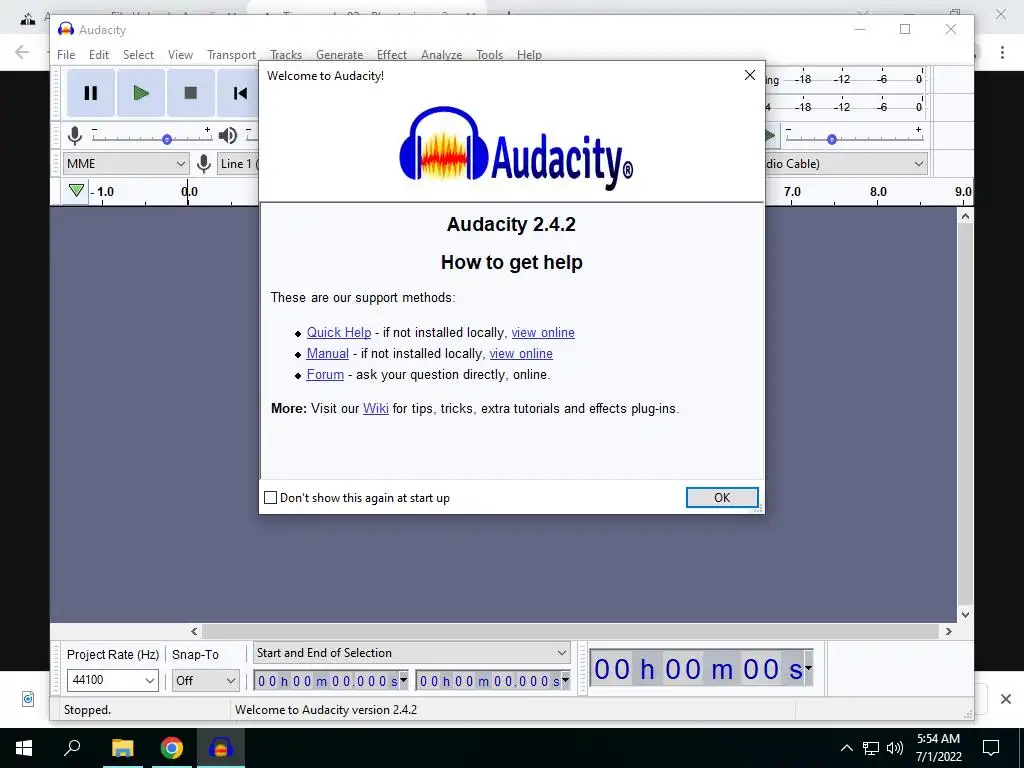Open the Generate menu

coord(340,55)
